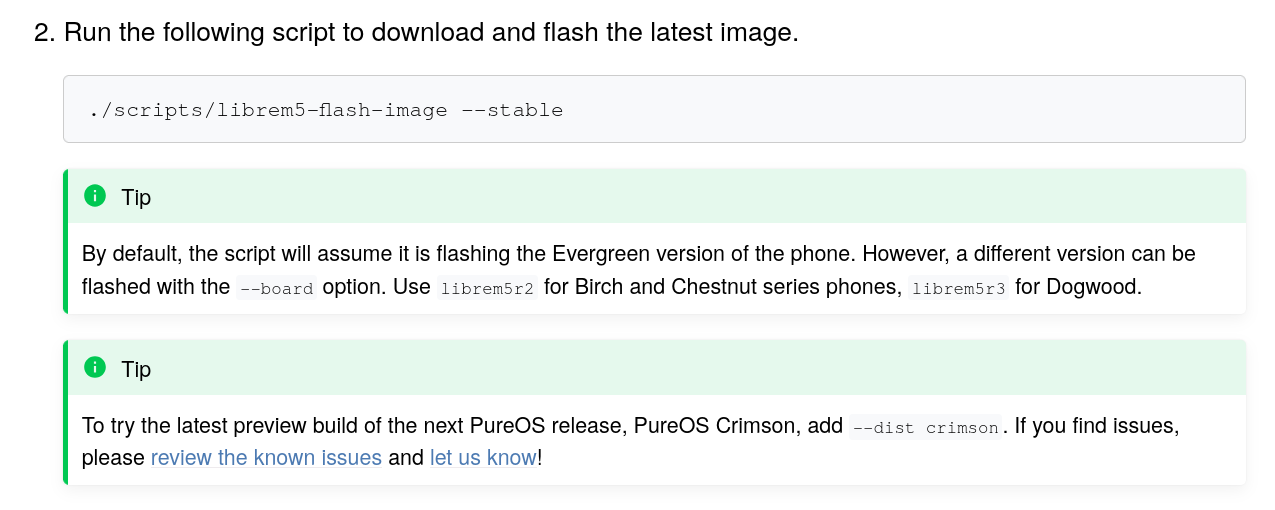
Task: Click info icon in the PureOS Crimson tip
Action: click(95, 368)
